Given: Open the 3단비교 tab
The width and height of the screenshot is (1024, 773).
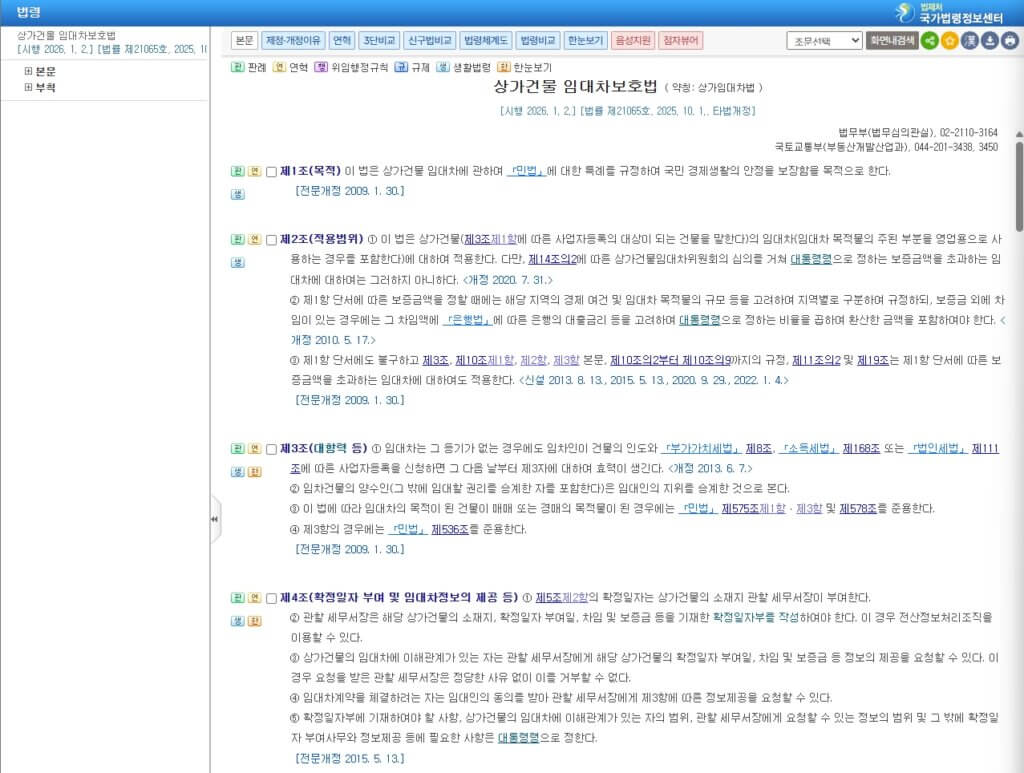Looking at the screenshot, I should click(379, 41).
